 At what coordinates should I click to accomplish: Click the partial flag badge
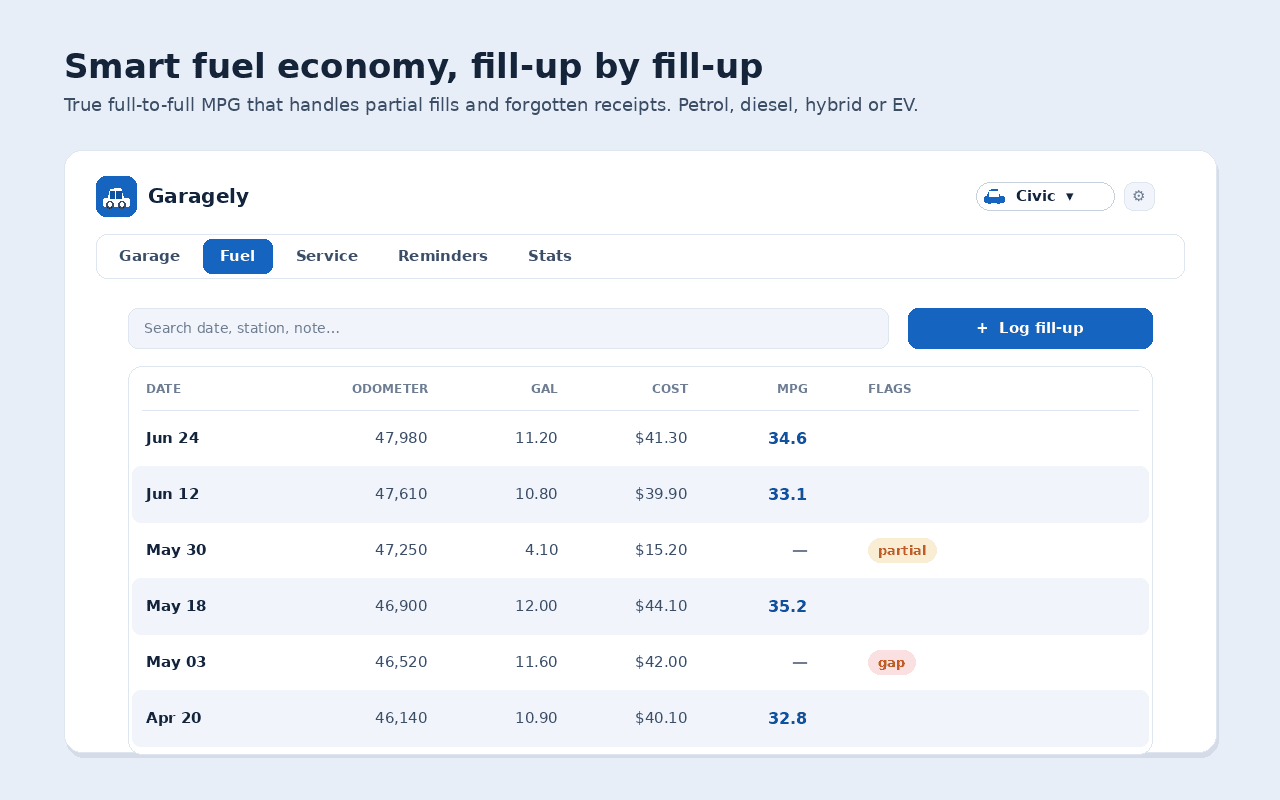point(902,550)
